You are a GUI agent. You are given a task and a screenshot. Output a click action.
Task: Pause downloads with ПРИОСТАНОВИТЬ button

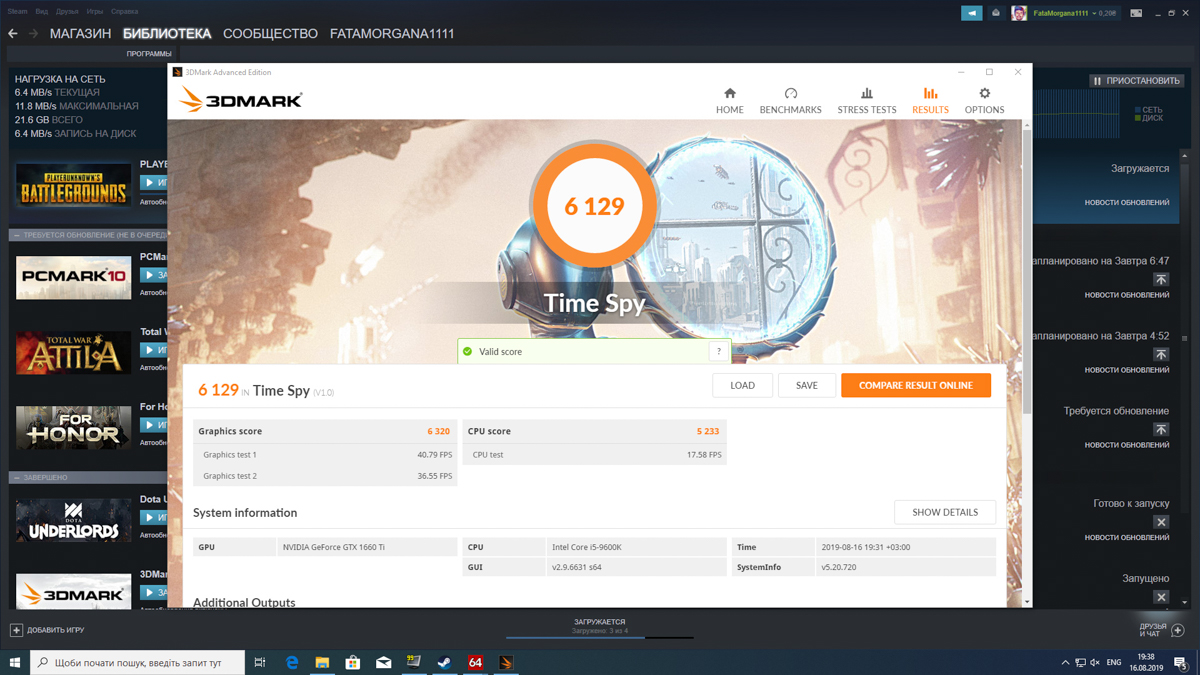1137,81
